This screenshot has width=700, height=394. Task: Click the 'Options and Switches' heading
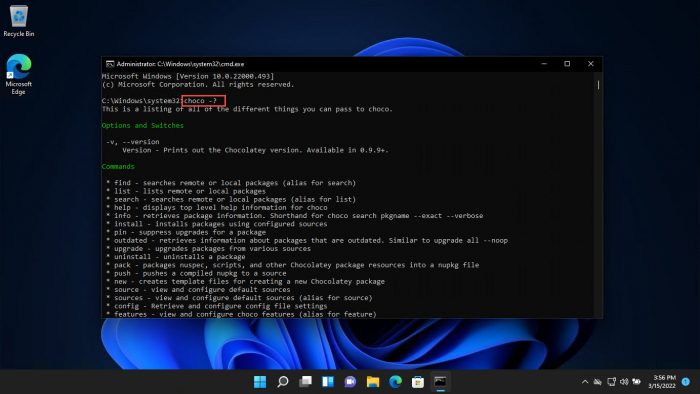pyautogui.click(x=142, y=125)
